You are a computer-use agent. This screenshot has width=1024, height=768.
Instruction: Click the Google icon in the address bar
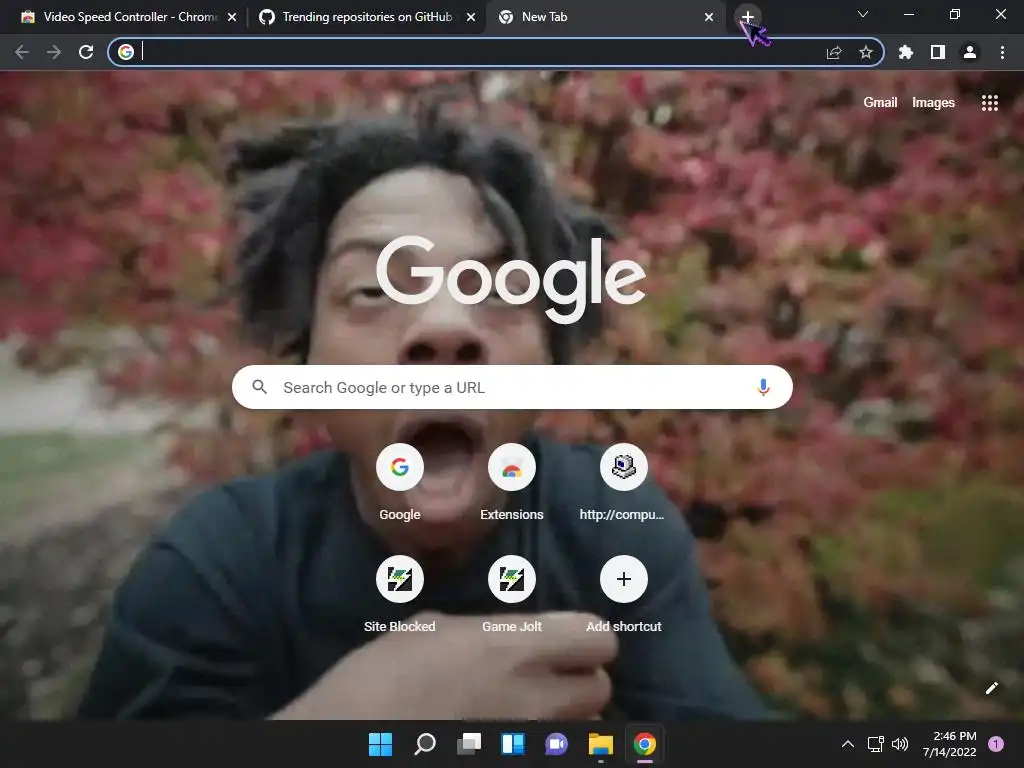coord(126,52)
